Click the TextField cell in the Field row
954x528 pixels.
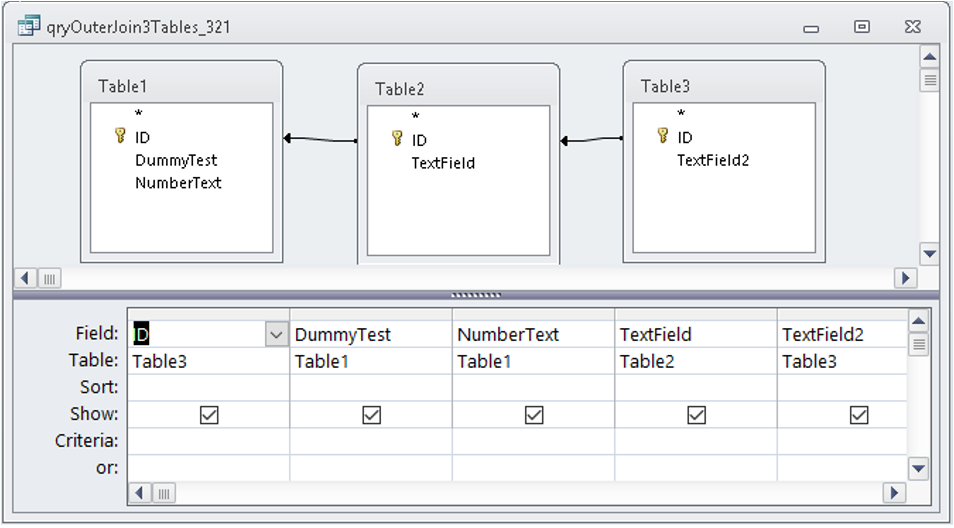tap(696, 335)
